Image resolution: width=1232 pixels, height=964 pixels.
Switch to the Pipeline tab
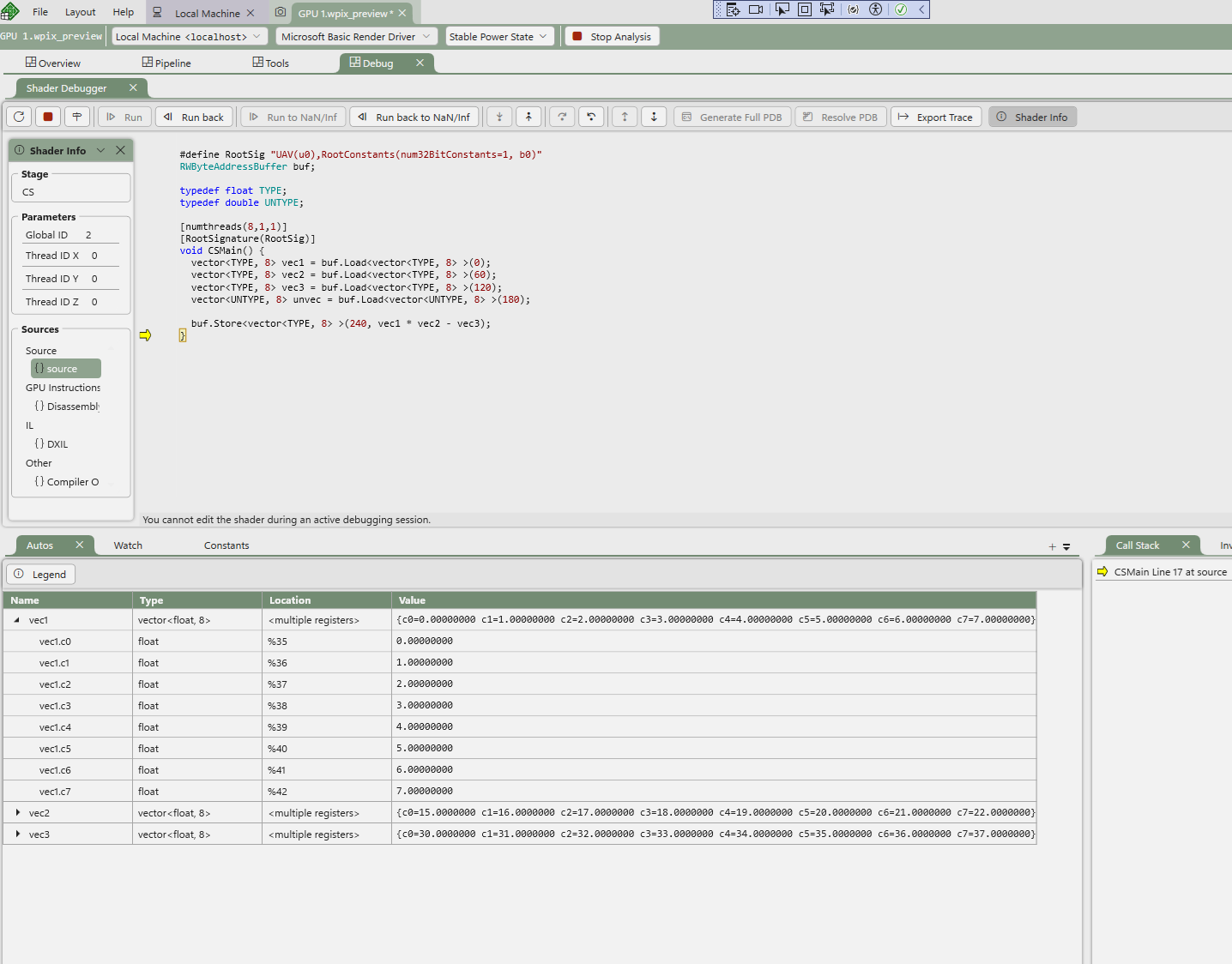166,63
